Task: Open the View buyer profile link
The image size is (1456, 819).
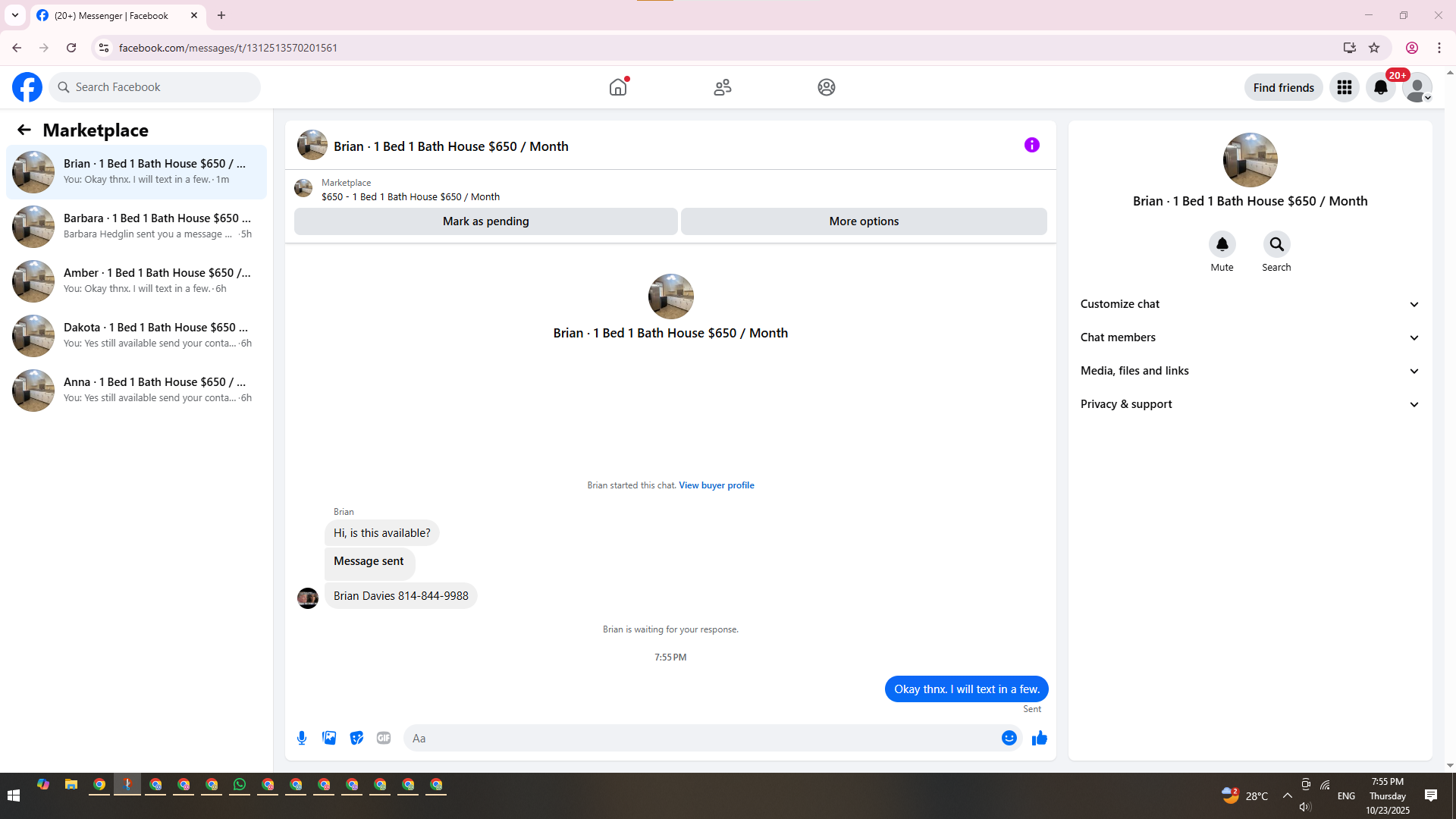Action: tap(716, 485)
